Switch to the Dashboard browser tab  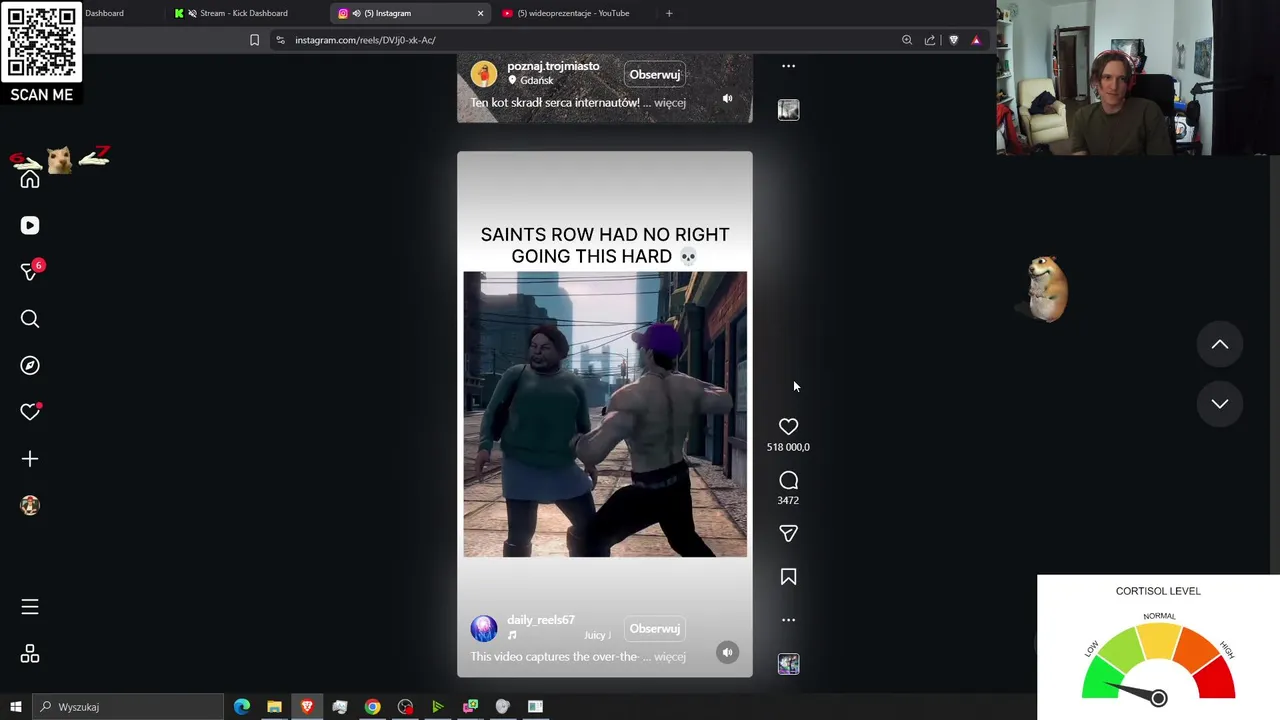[104, 13]
